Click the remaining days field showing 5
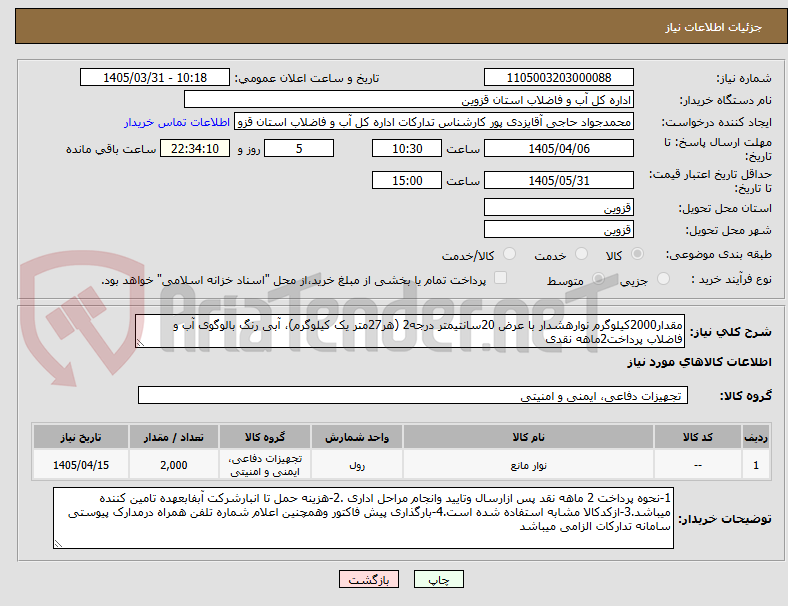 point(299,148)
